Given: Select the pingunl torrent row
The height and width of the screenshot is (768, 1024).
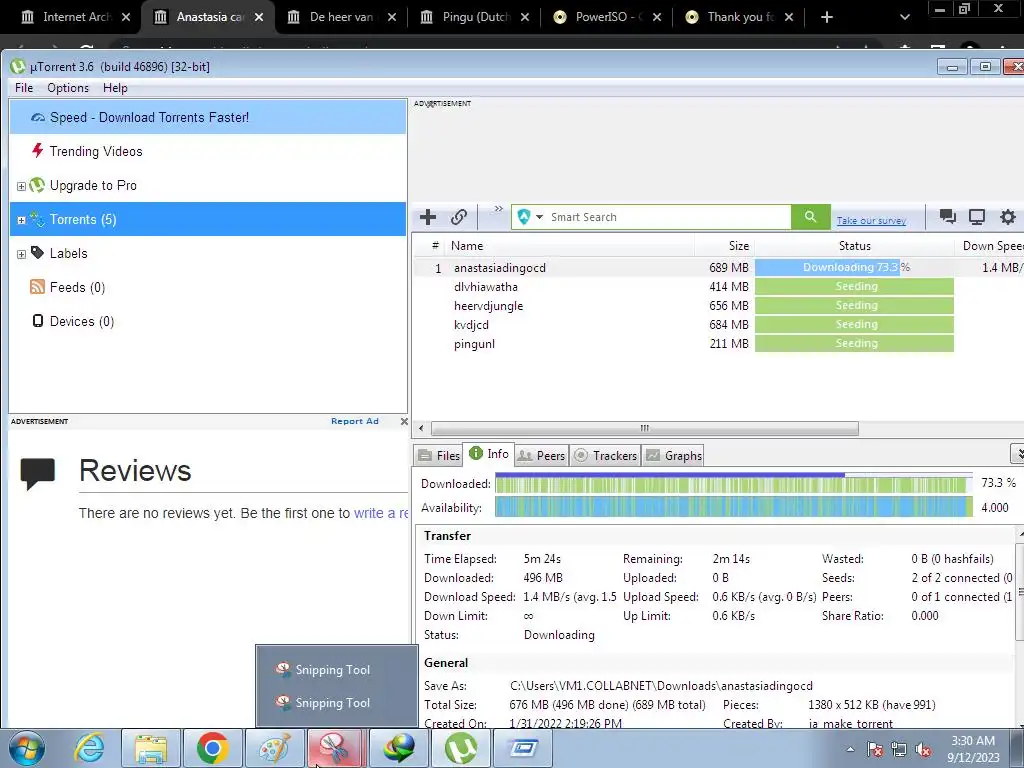Looking at the screenshot, I should coord(717,344).
